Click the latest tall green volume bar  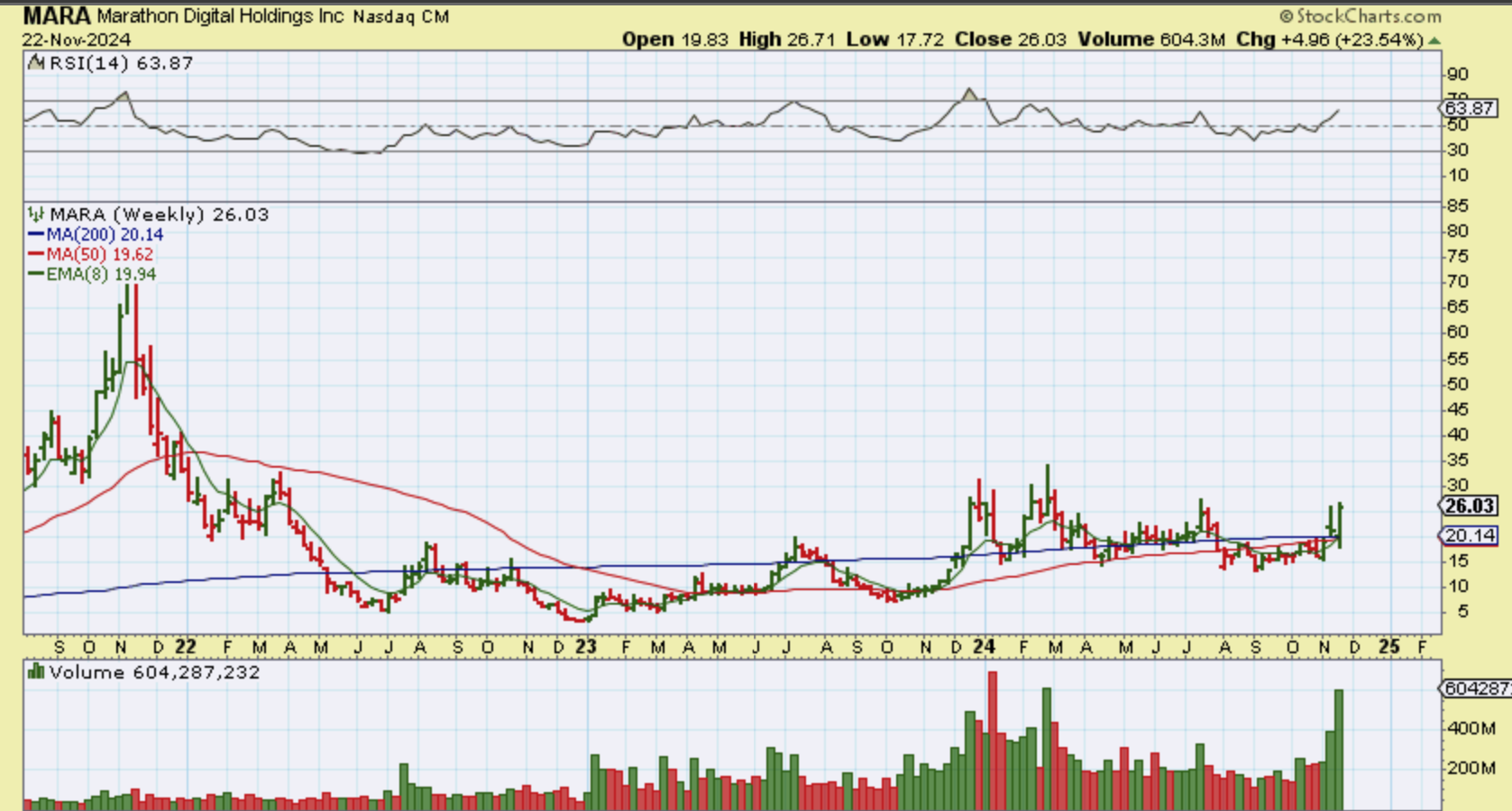[1339, 749]
